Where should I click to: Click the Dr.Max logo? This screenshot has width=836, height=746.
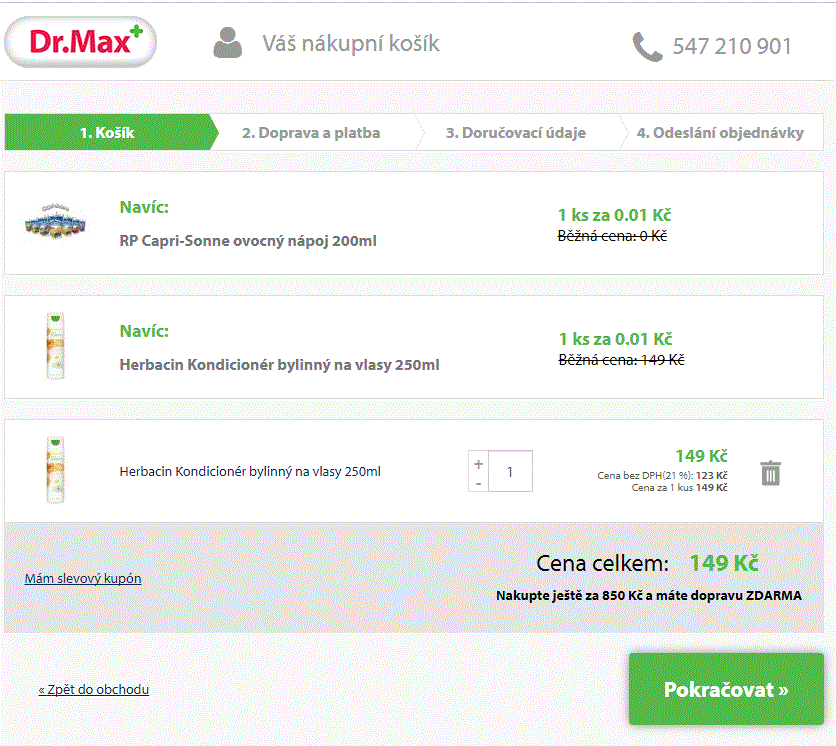click(x=81, y=42)
